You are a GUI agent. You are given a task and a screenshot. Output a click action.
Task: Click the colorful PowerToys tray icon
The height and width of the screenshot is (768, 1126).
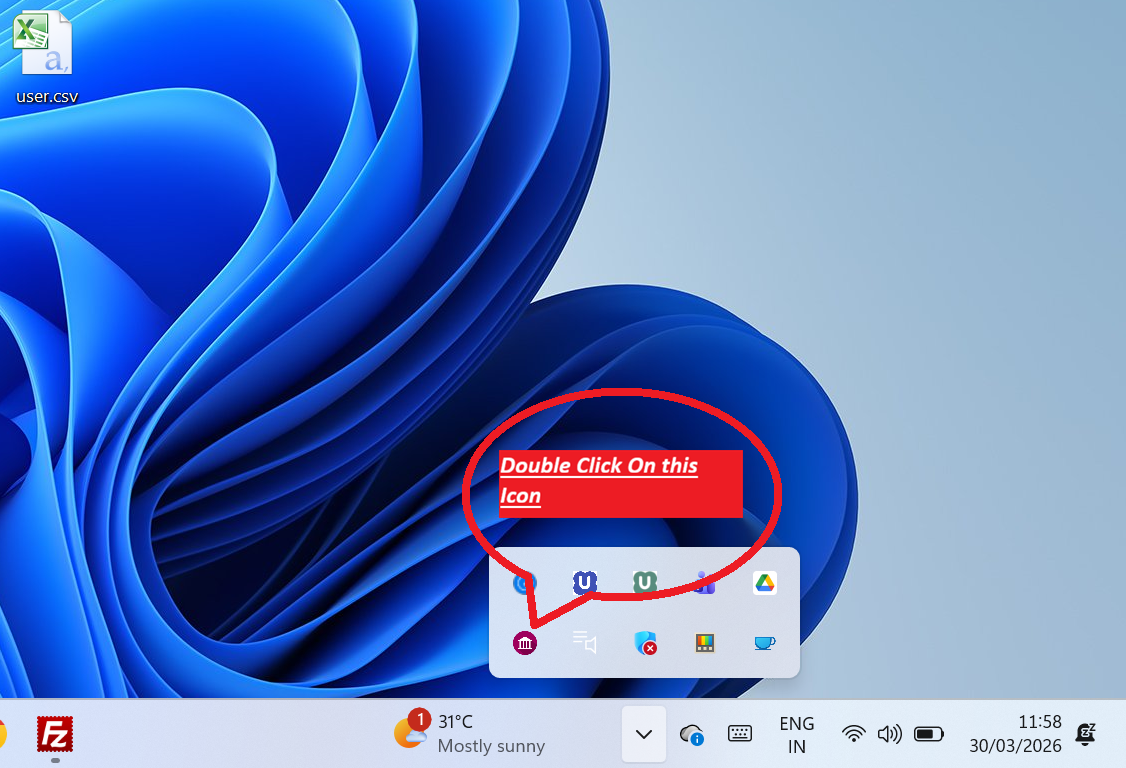tap(705, 643)
